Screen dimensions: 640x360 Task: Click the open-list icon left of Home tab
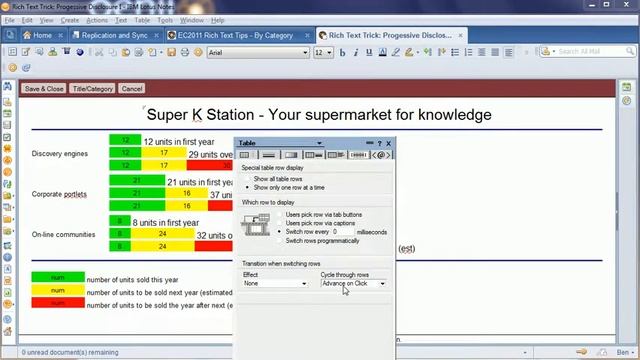[x=10, y=36]
